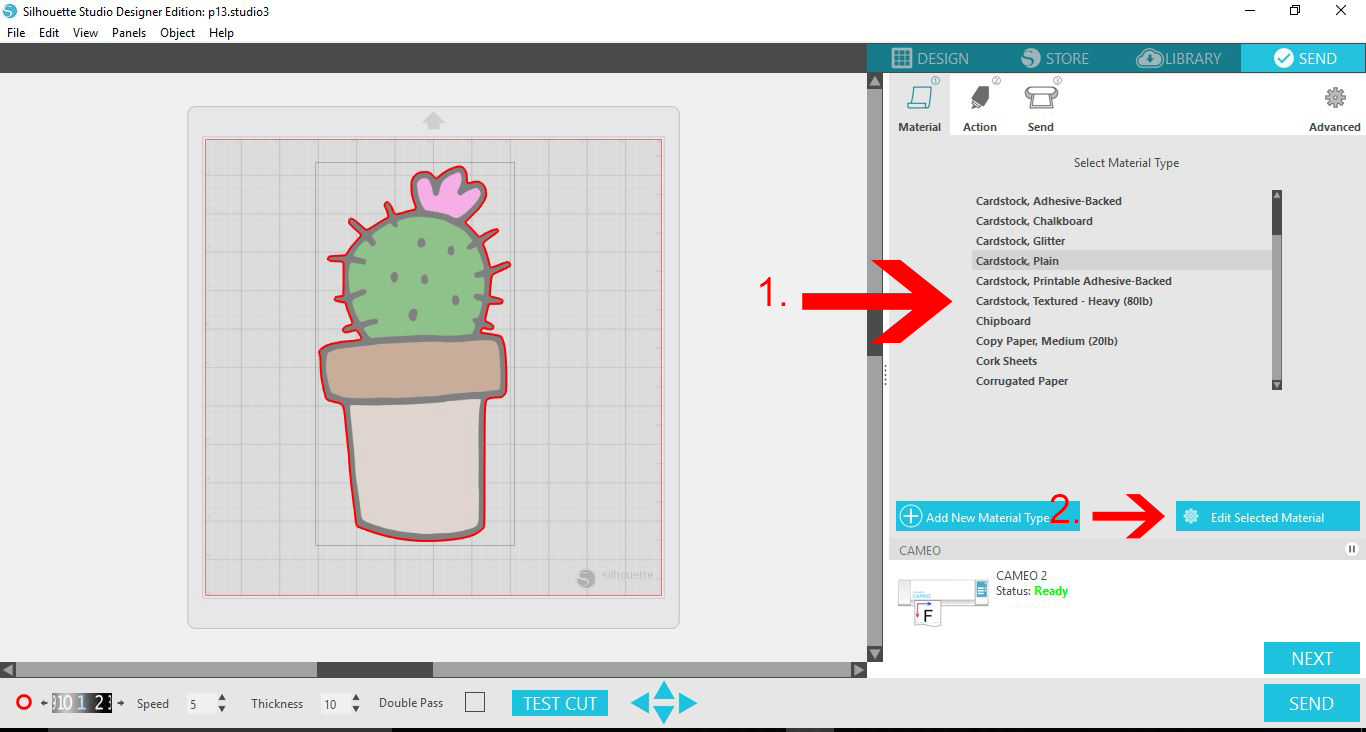Open the Object menu
1366x732 pixels.
point(178,33)
